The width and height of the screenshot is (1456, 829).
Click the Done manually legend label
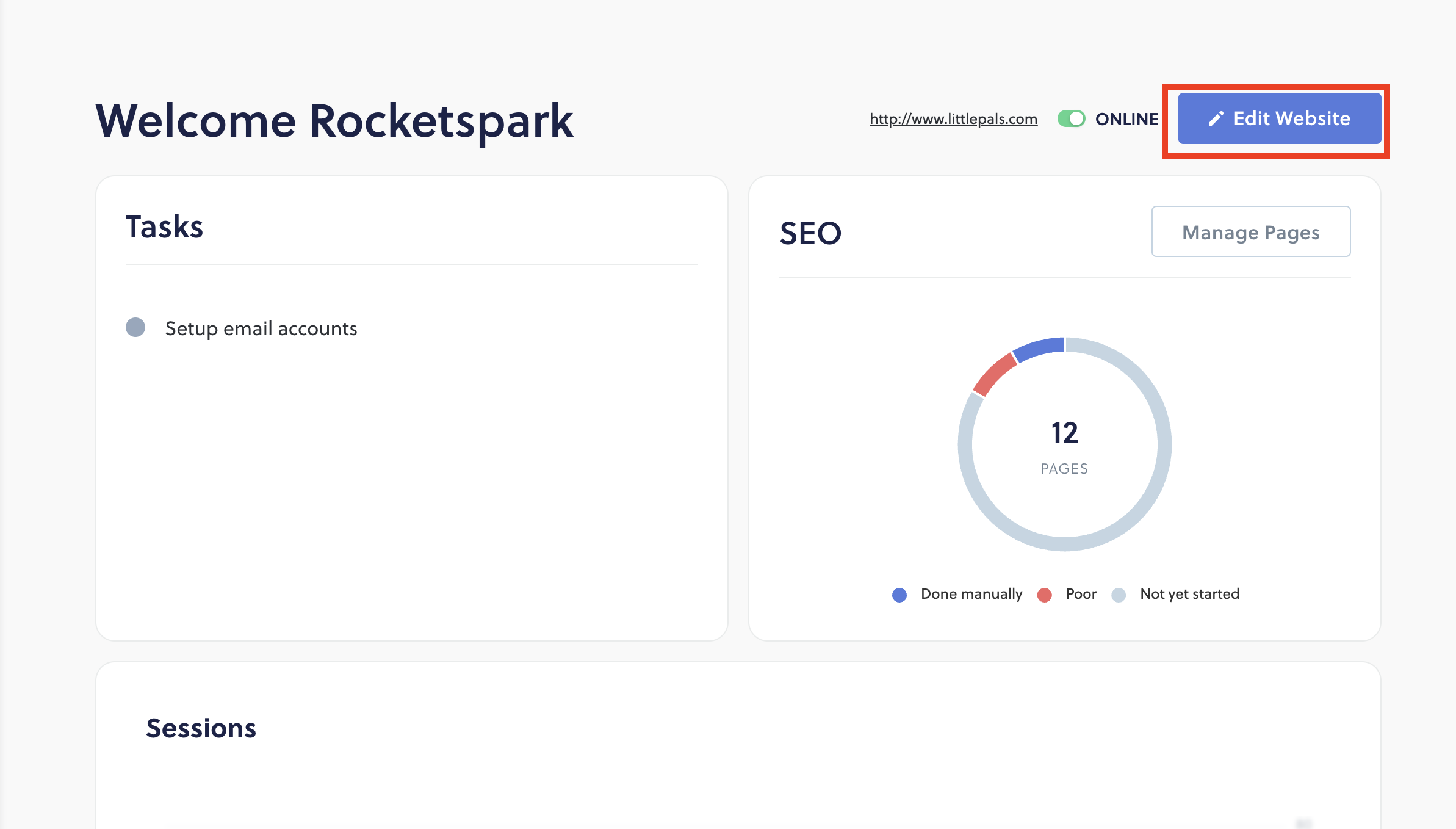tap(971, 594)
